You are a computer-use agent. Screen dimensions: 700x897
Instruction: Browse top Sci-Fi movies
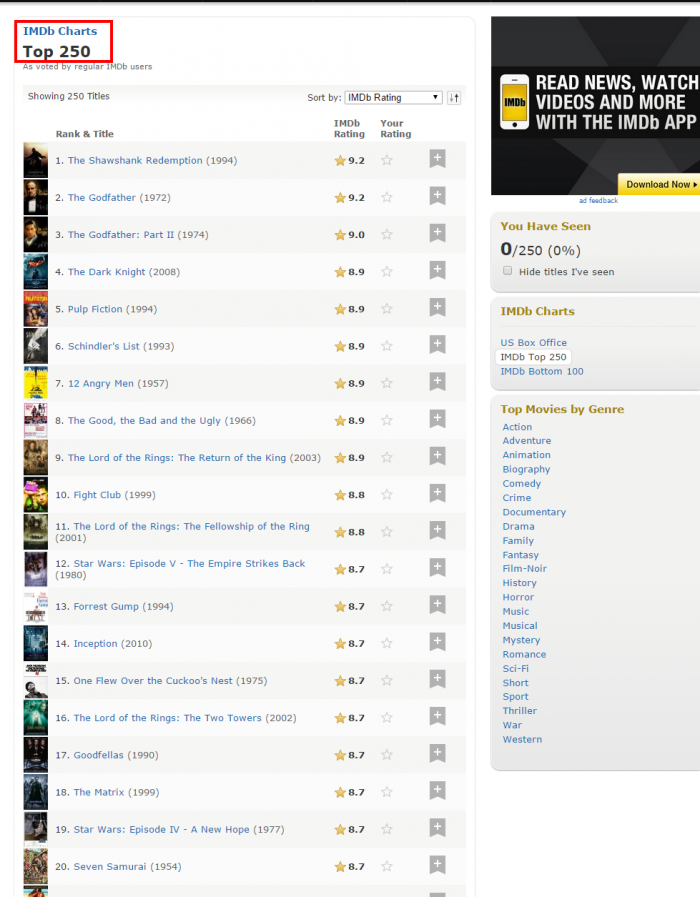(x=515, y=668)
